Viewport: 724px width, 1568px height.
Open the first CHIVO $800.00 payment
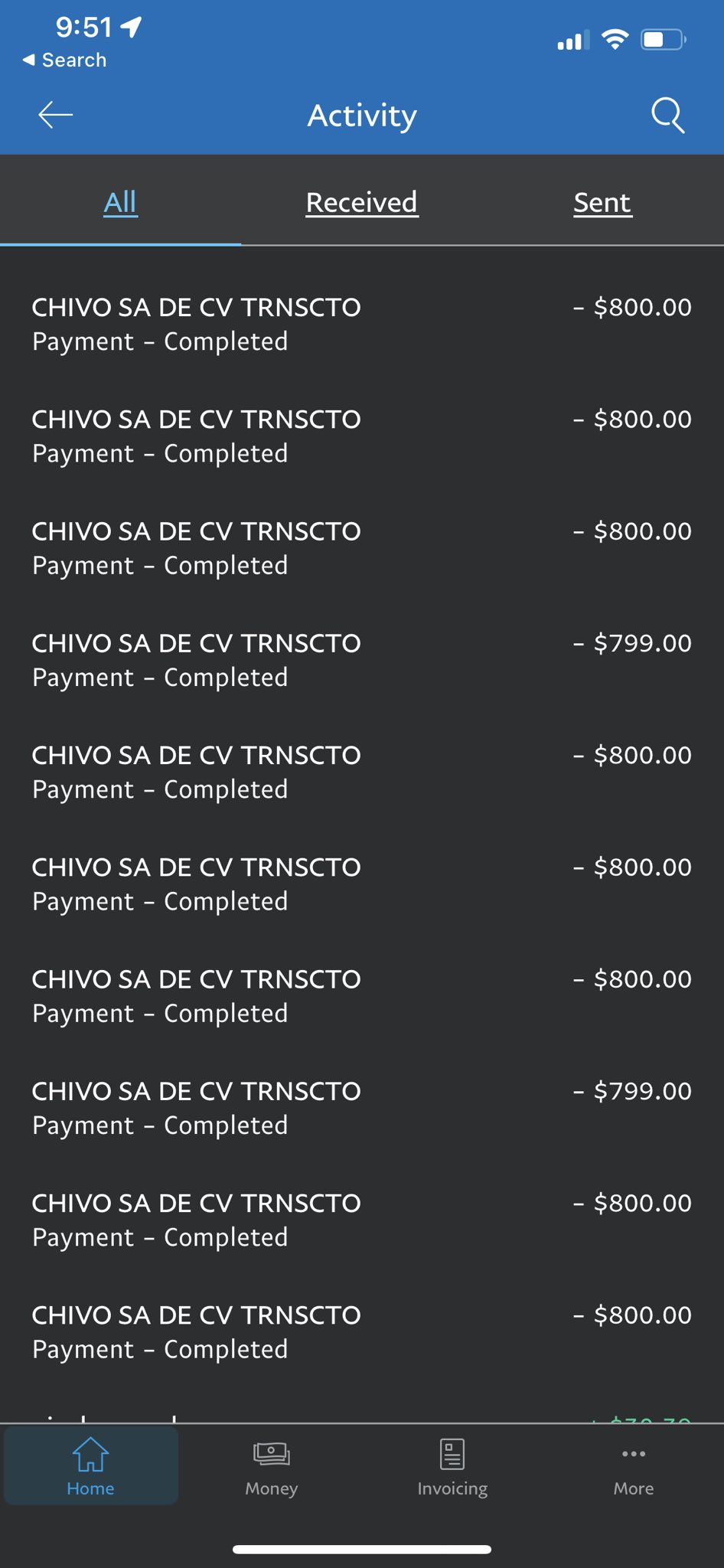click(361, 324)
